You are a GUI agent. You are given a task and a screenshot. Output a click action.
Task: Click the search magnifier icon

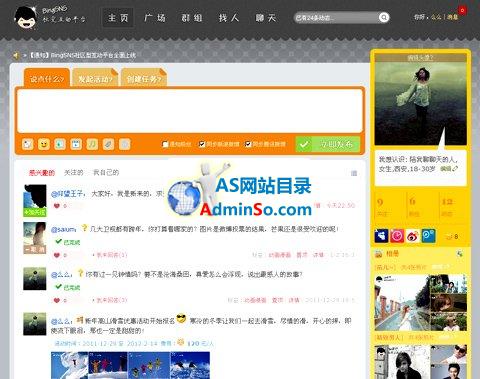pyautogui.click(x=384, y=17)
